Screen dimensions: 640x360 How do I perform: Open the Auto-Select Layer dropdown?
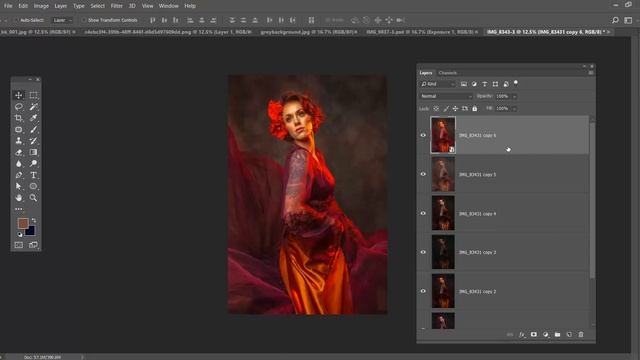pos(62,20)
